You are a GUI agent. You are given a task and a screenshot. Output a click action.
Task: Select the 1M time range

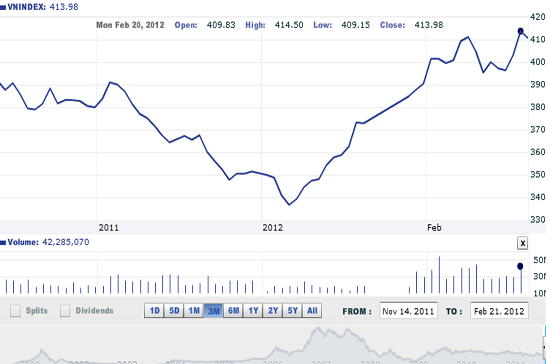(194, 311)
